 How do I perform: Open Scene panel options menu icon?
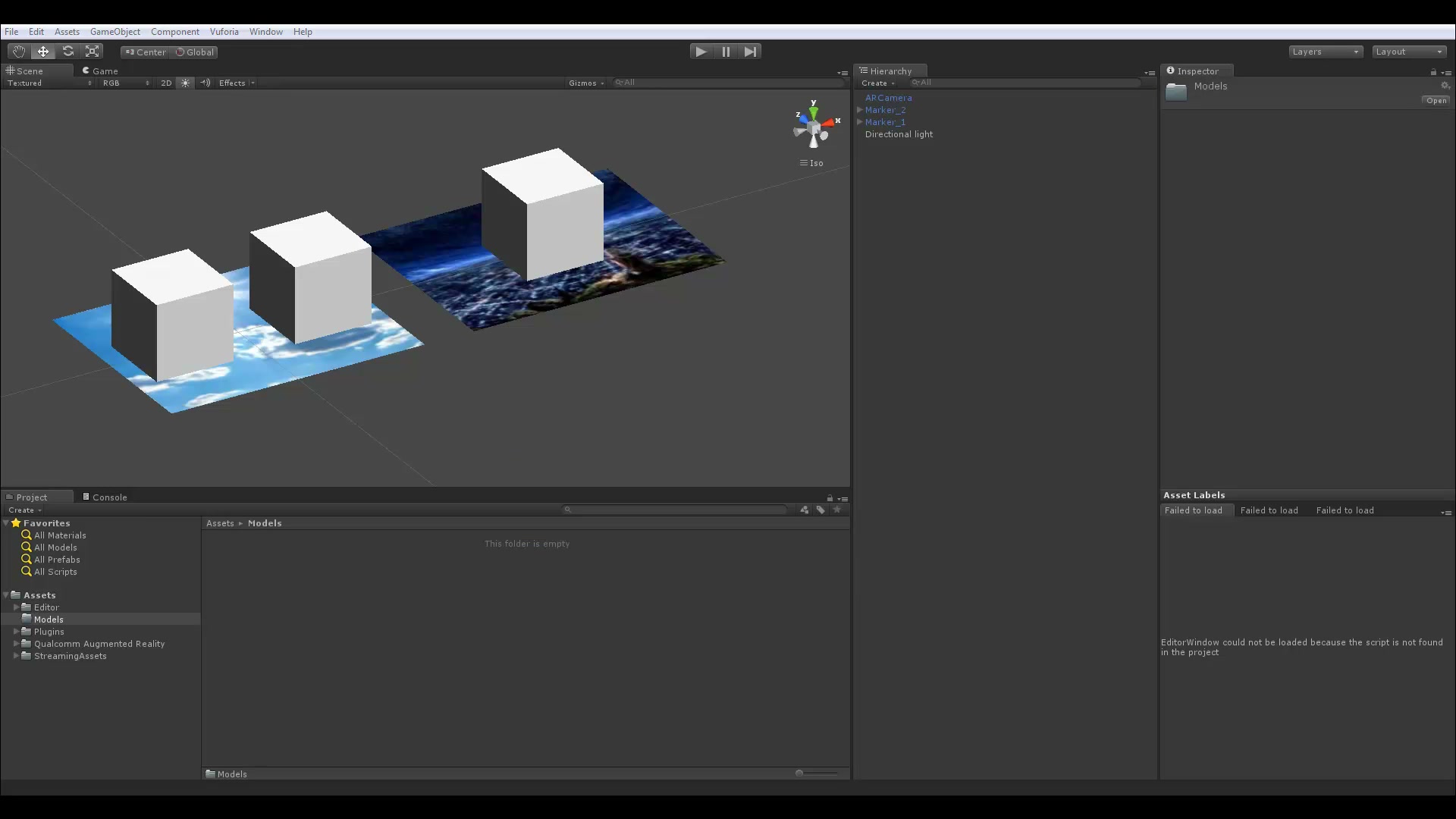coord(843,73)
